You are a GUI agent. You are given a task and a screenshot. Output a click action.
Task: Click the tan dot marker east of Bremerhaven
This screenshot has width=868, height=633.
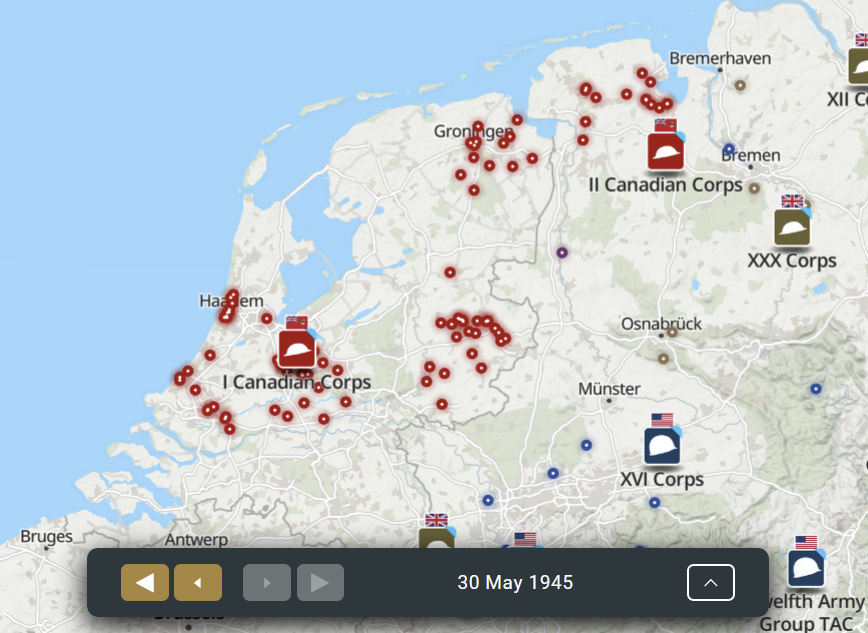740,85
